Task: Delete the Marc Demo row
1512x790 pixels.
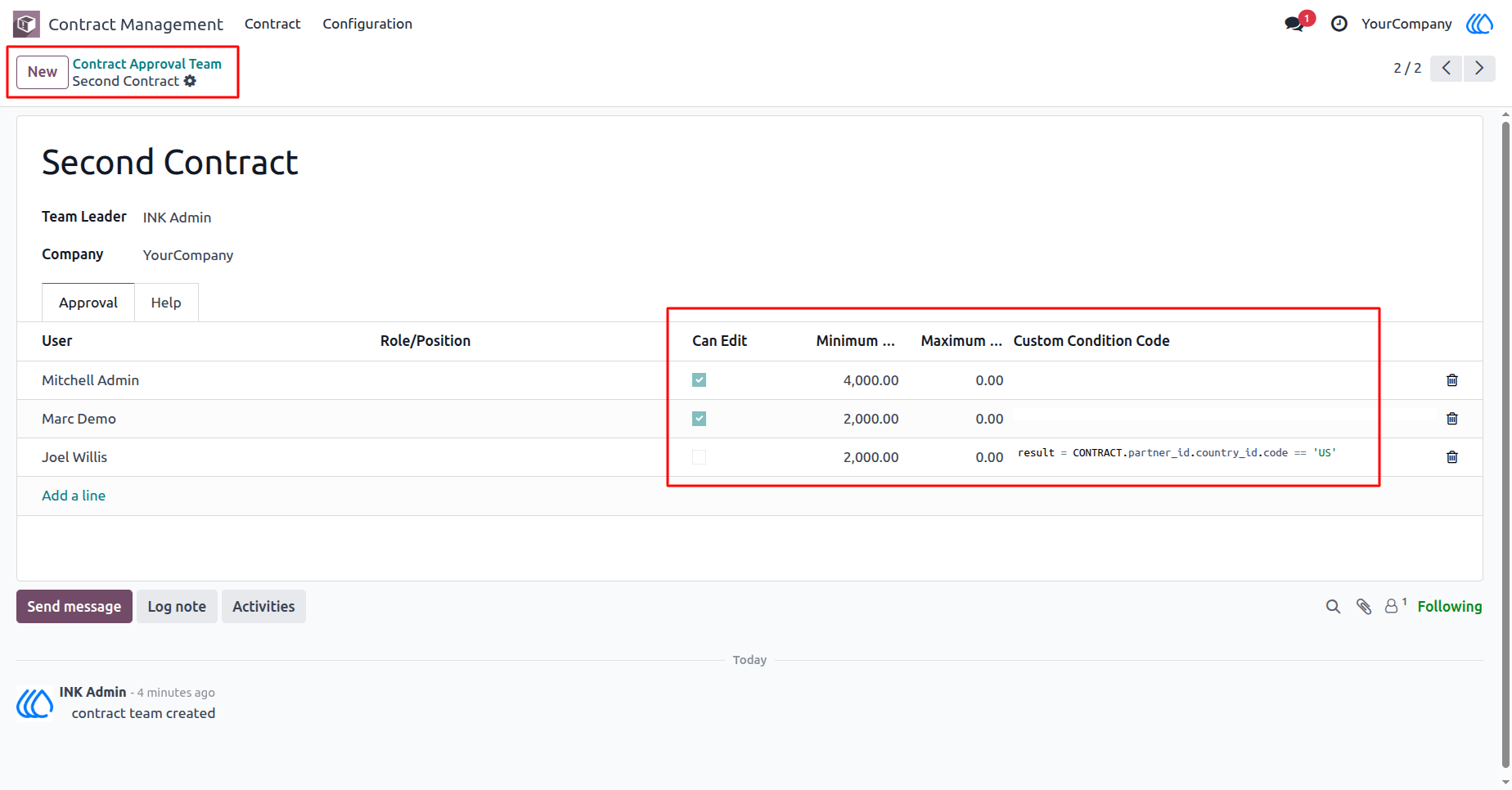Action: coord(1452,419)
